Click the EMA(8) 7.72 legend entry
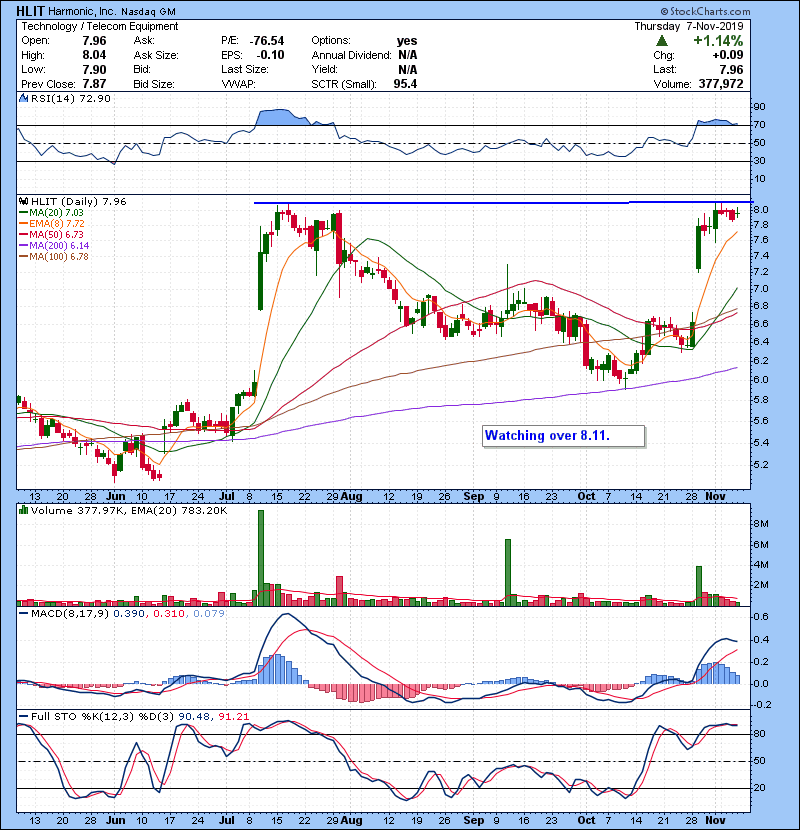The image size is (800, 830). click(x=51, y=224)
